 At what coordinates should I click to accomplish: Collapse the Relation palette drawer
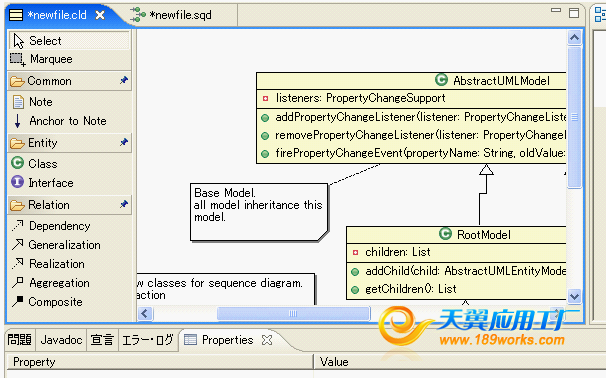(70, 204)
